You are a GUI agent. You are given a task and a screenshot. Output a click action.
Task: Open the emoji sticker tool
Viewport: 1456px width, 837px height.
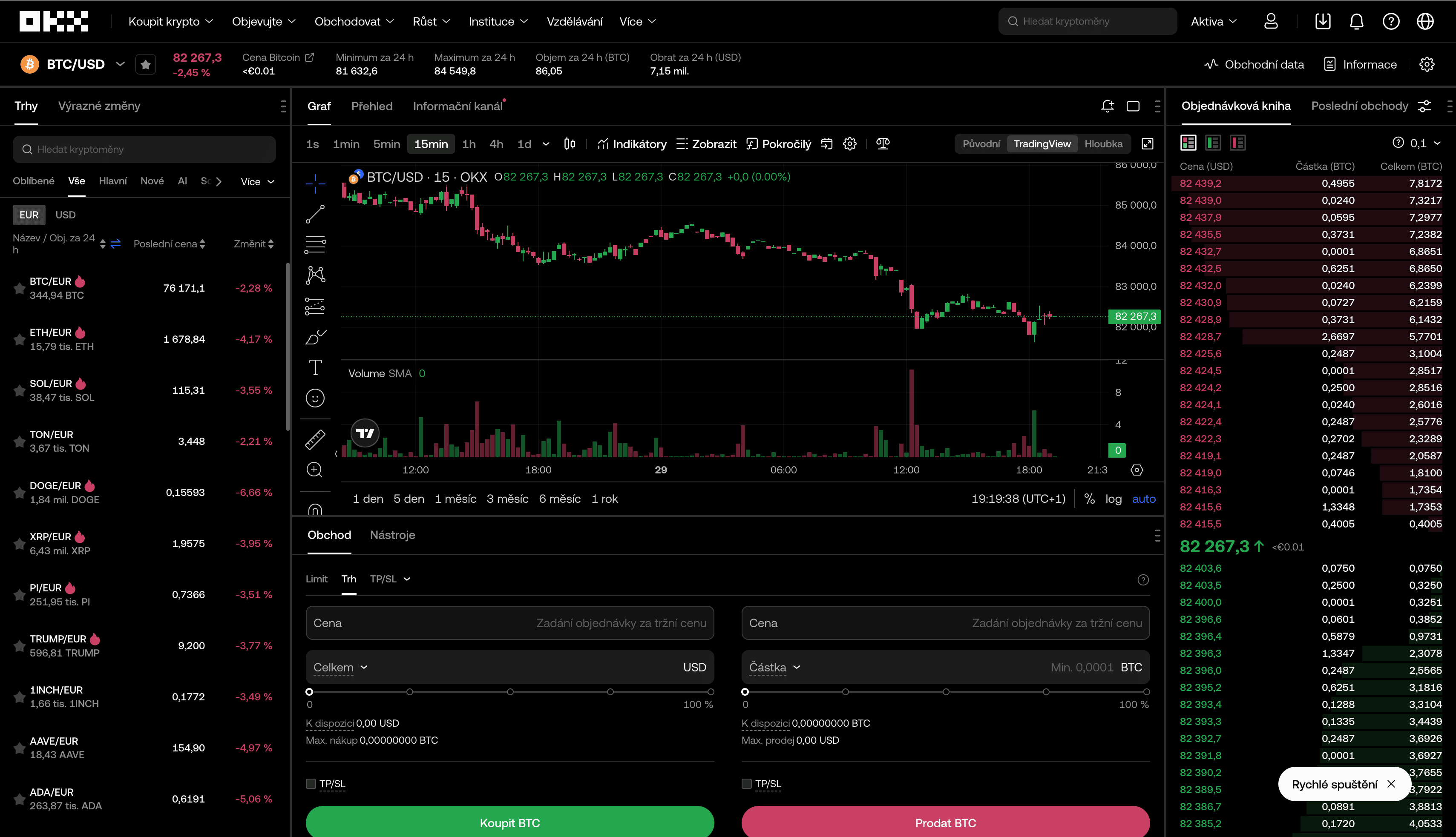tap(315, 398)
